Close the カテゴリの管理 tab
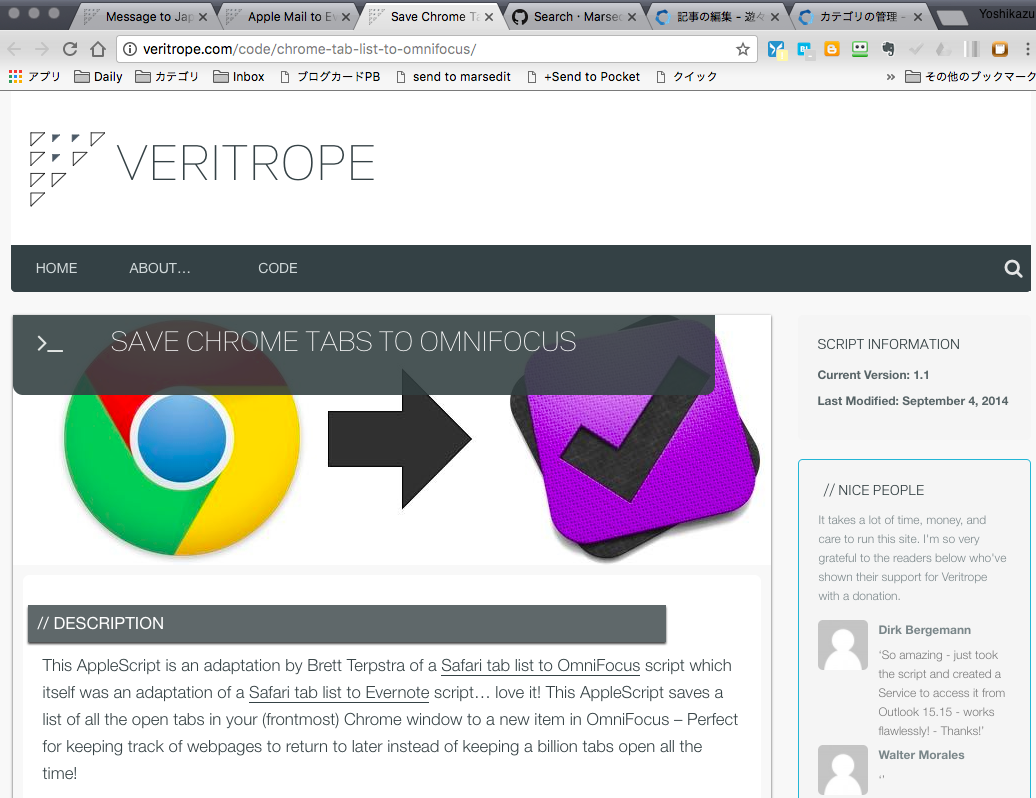This screenshot has width=1036, height=798. click(x=918, y=17)
